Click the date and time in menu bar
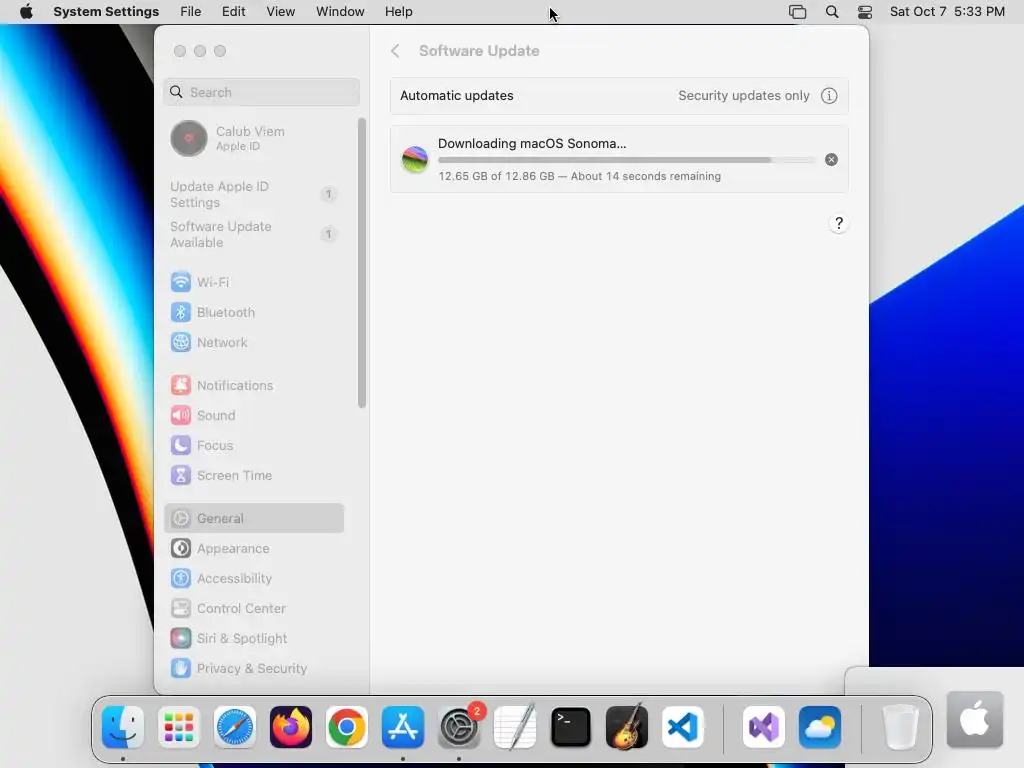 pyautogui.click(x=947, y=12)
